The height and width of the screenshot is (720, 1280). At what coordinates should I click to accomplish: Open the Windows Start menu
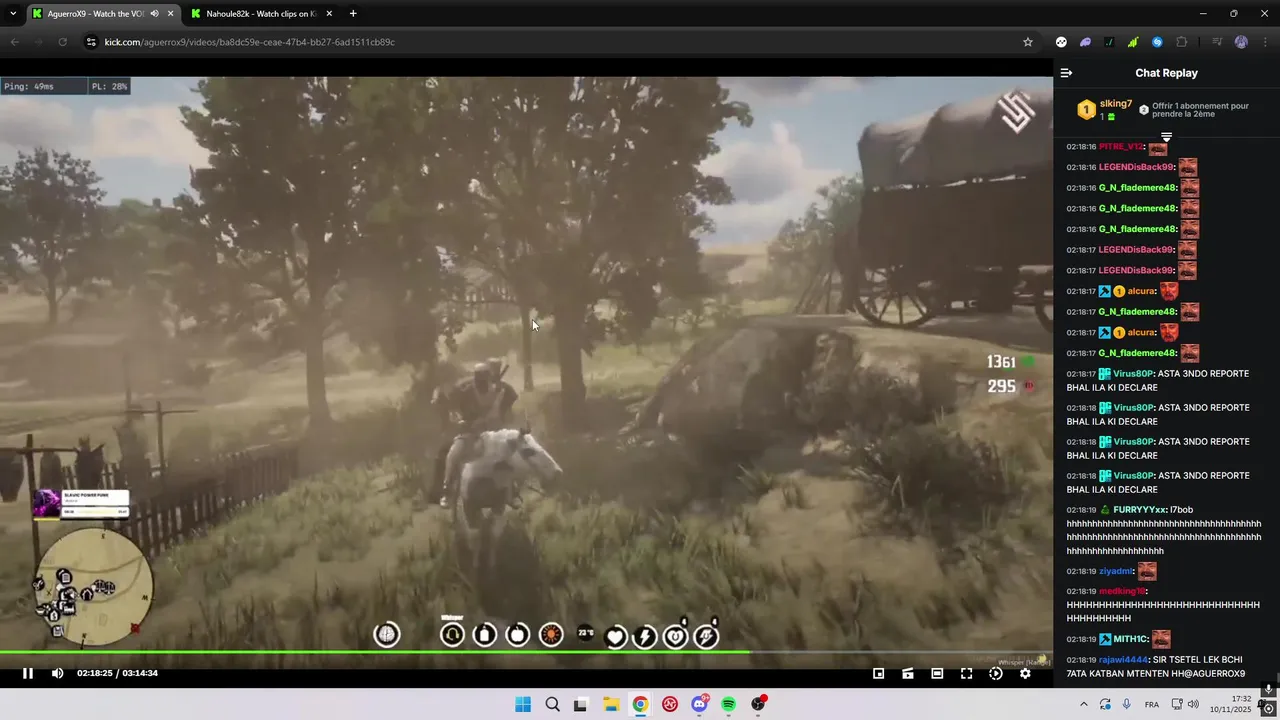523,704
